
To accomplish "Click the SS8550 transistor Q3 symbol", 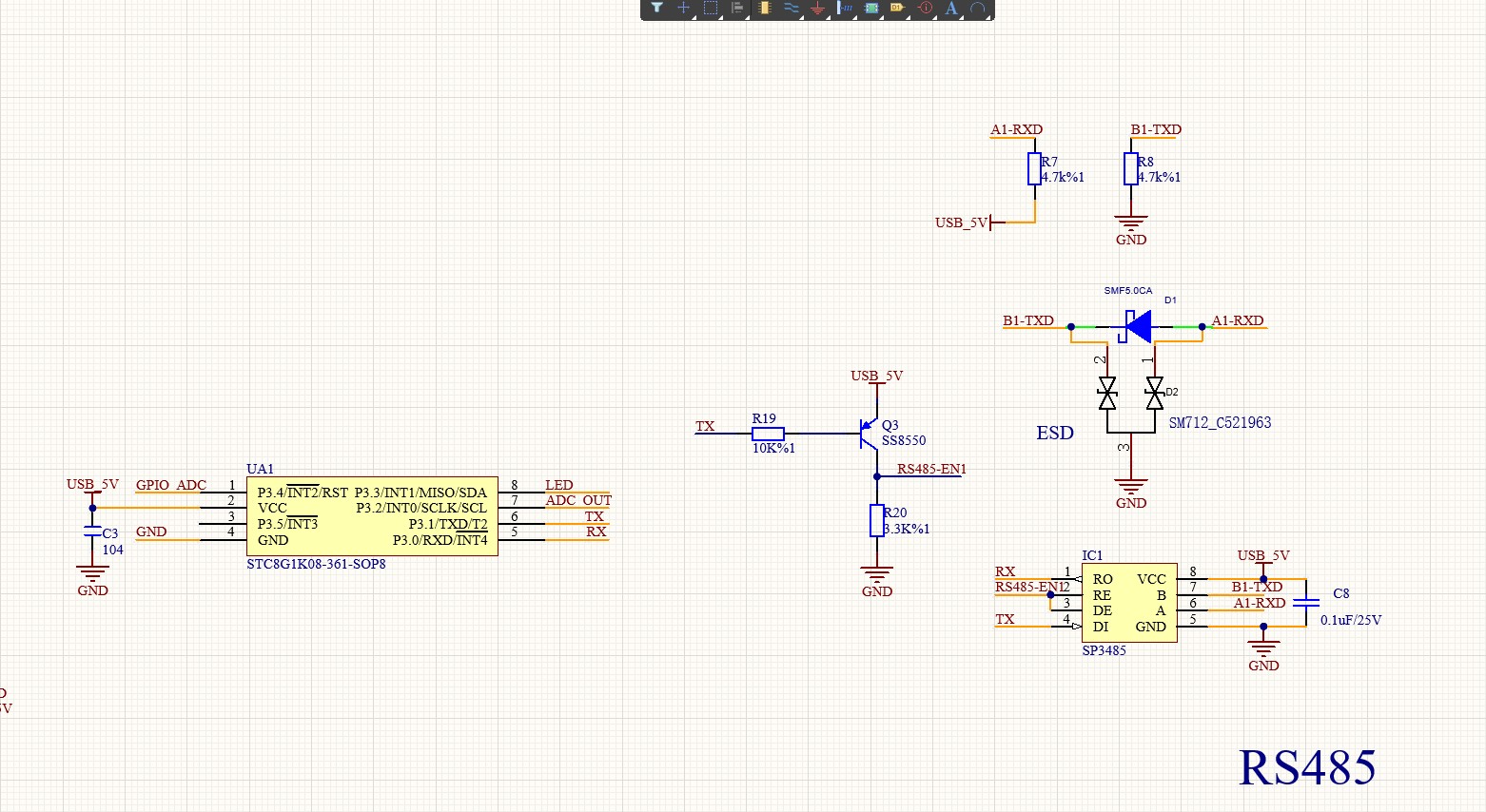I will (868, 434).
